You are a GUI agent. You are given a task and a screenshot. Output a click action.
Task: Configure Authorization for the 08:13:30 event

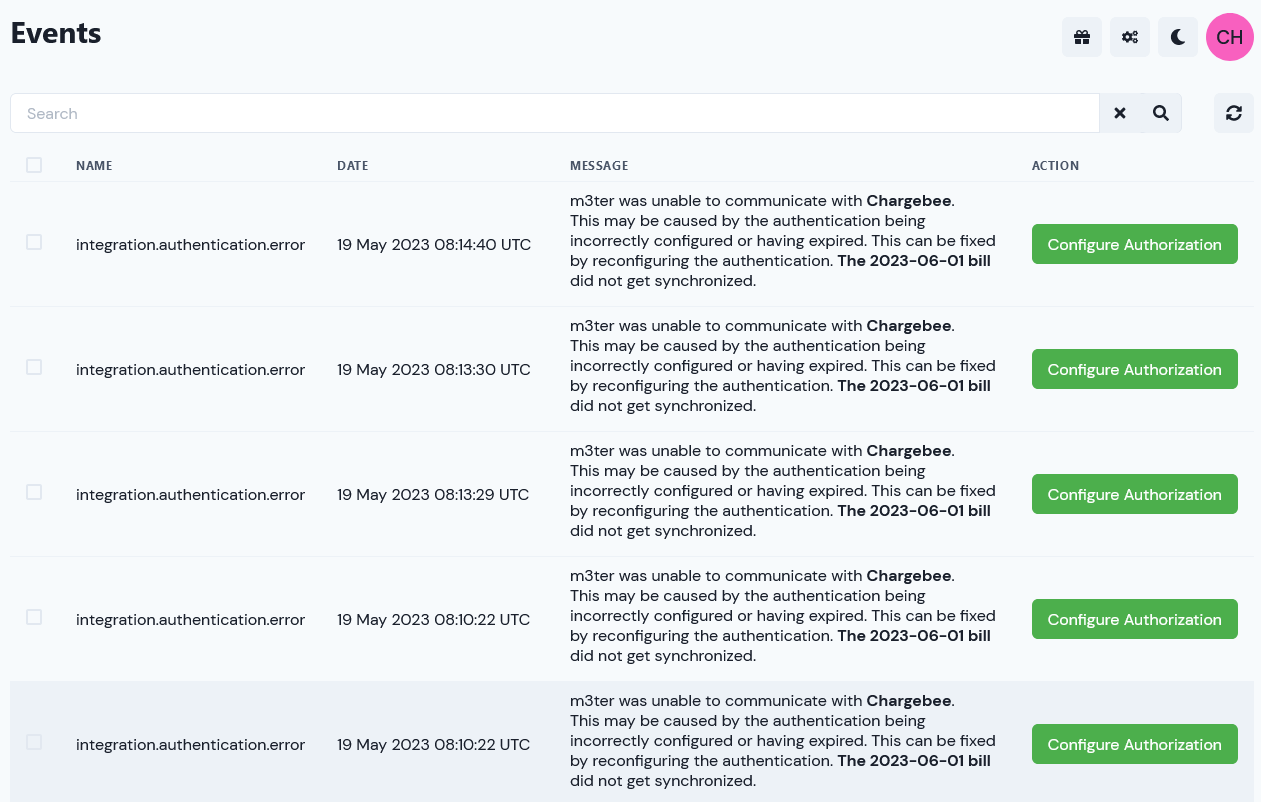click(1135, 369)
